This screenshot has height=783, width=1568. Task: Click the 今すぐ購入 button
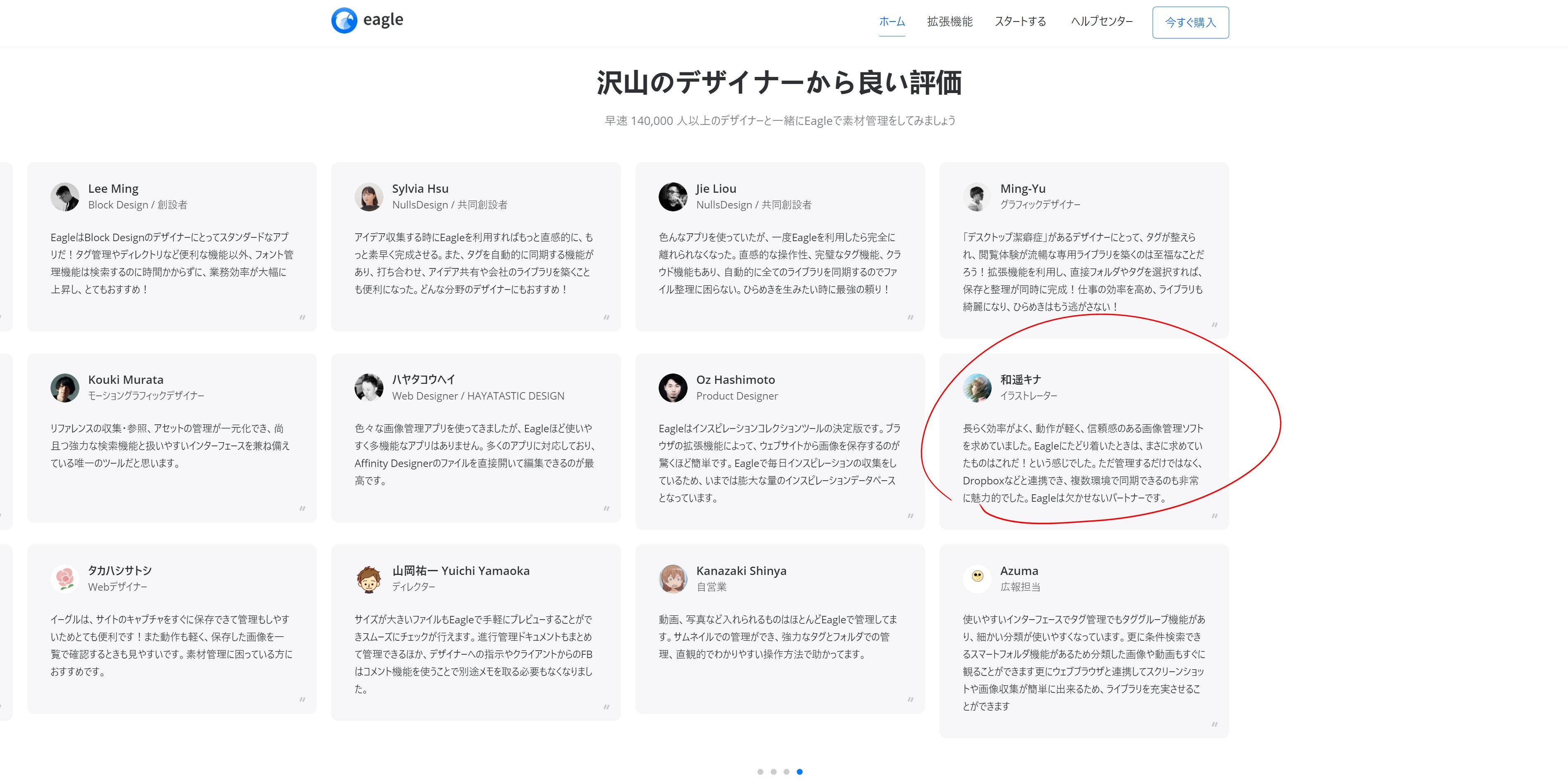pos(1190,22)
